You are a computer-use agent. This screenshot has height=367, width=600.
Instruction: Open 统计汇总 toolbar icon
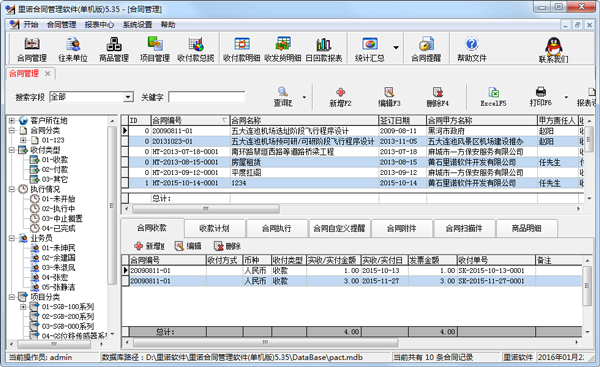pyautogui.click(x=370, y=50)
